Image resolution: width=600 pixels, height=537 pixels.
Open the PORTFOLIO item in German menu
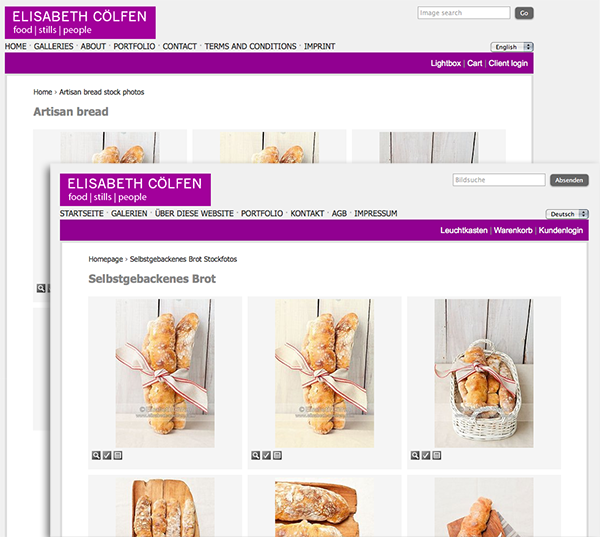[262, 214]
